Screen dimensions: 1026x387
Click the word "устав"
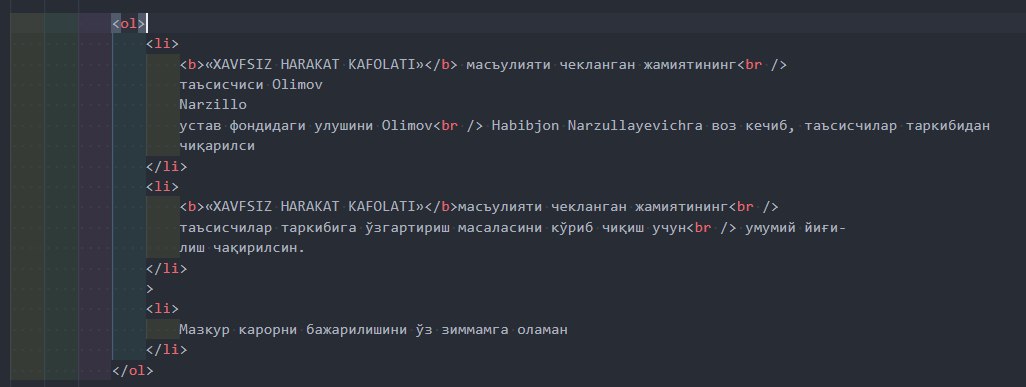(x=200, y=126)
